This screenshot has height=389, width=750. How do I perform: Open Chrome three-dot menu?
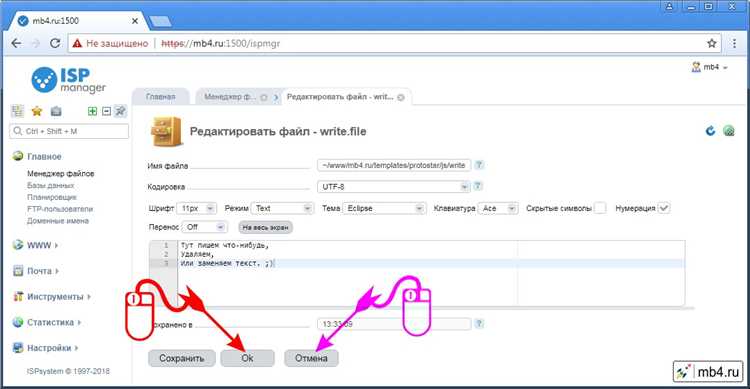(734, 44)
